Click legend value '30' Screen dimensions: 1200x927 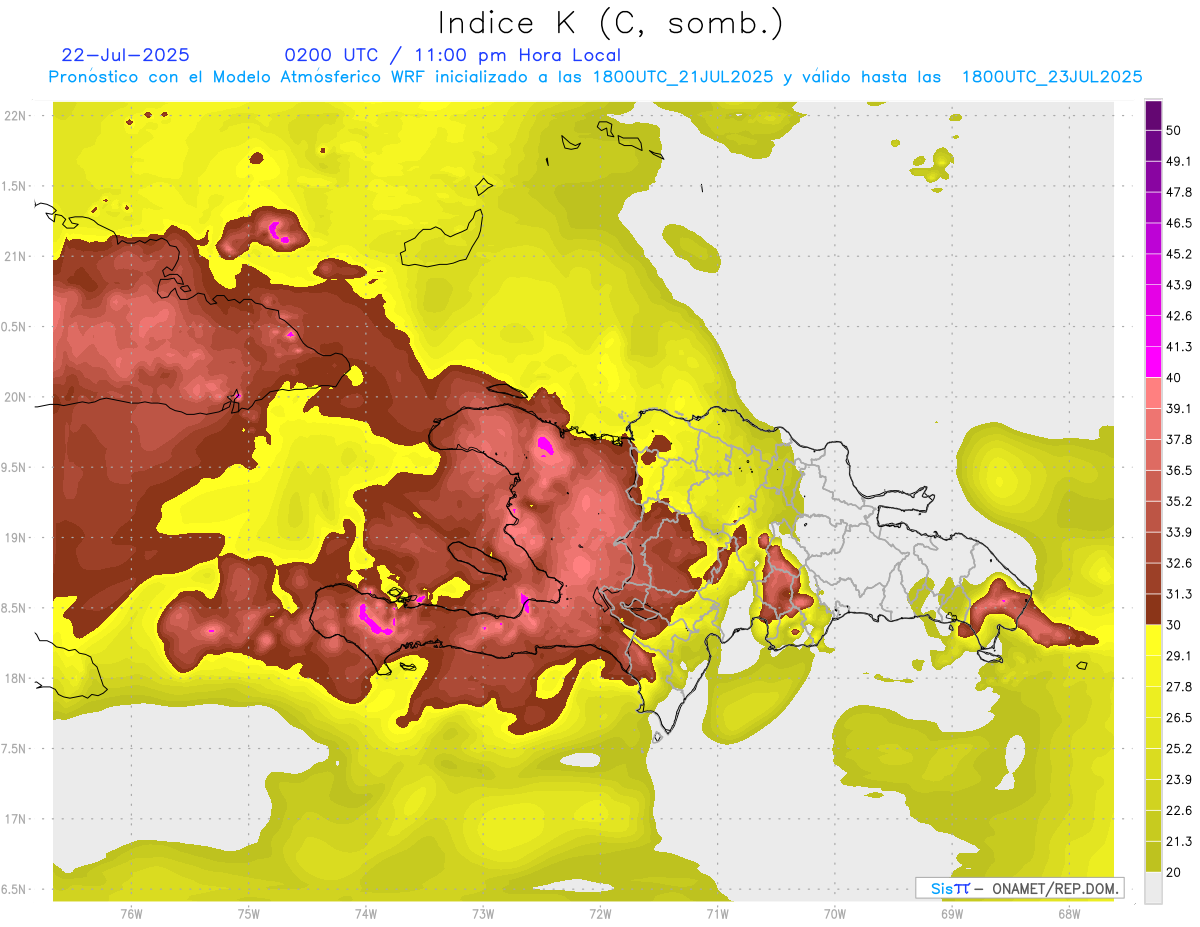[x=1174, y=625]
